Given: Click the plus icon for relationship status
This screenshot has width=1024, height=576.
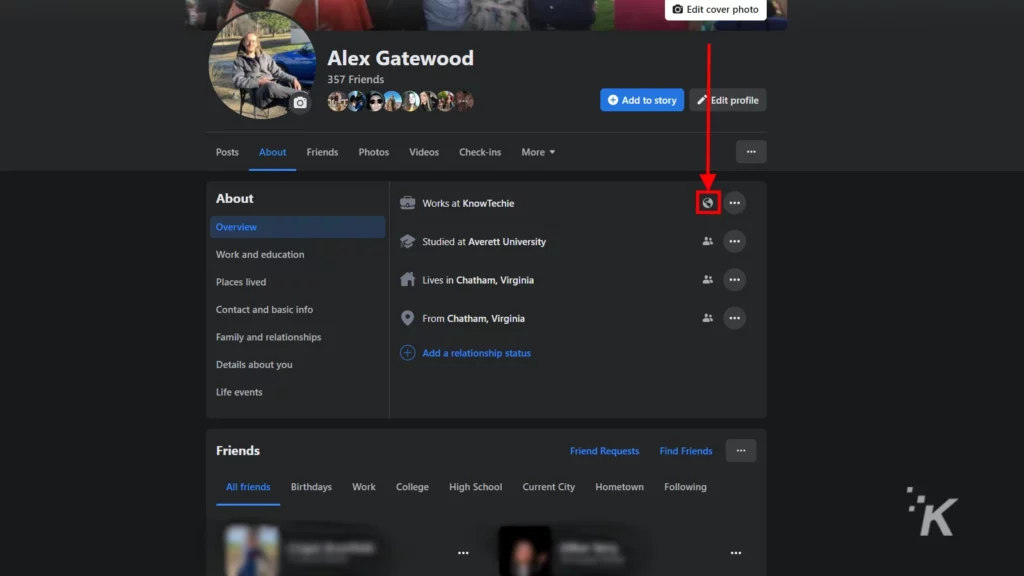Looking at the screenshot, I should click(x=407, y=353).
